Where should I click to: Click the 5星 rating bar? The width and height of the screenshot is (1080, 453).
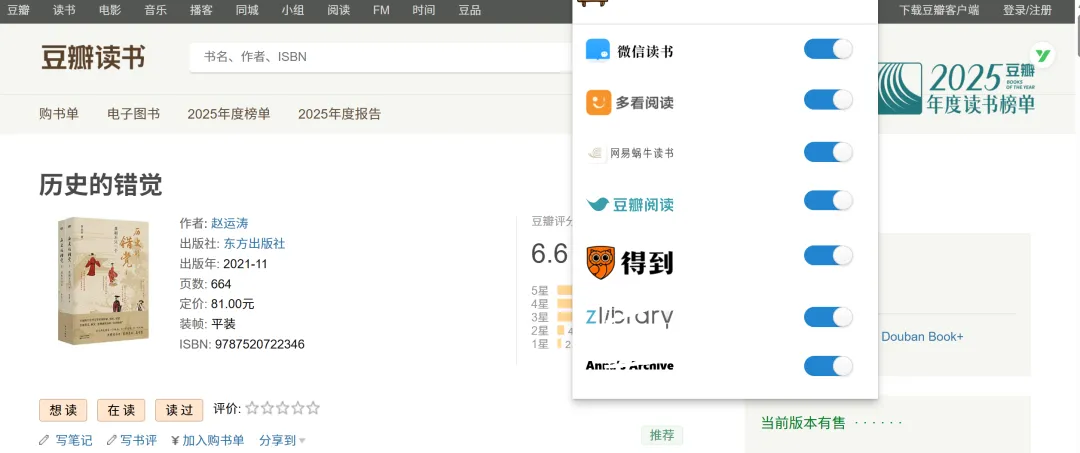click(564, 290)
